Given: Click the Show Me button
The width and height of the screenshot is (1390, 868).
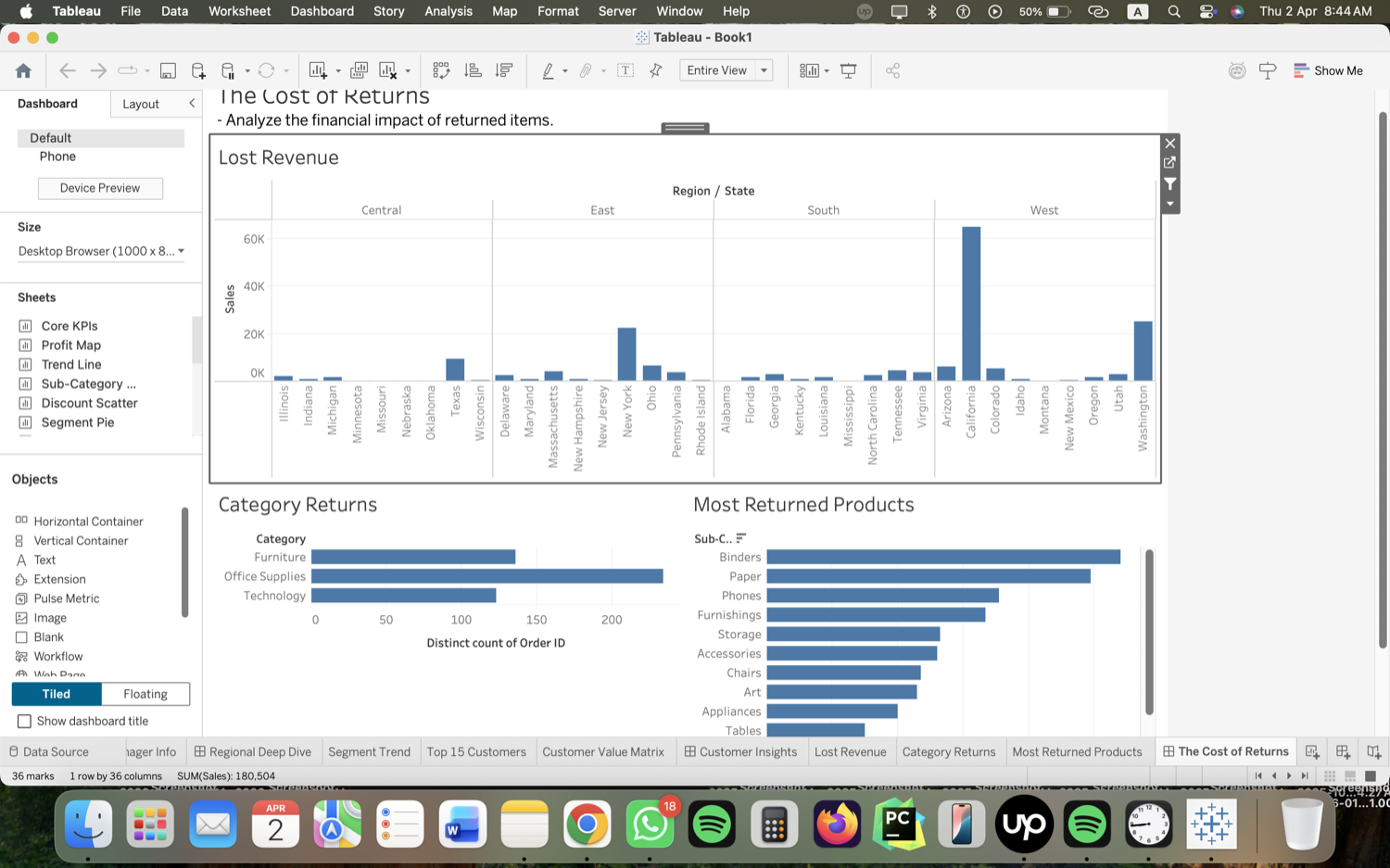Looking at the screenshot, I should 1328,70.
